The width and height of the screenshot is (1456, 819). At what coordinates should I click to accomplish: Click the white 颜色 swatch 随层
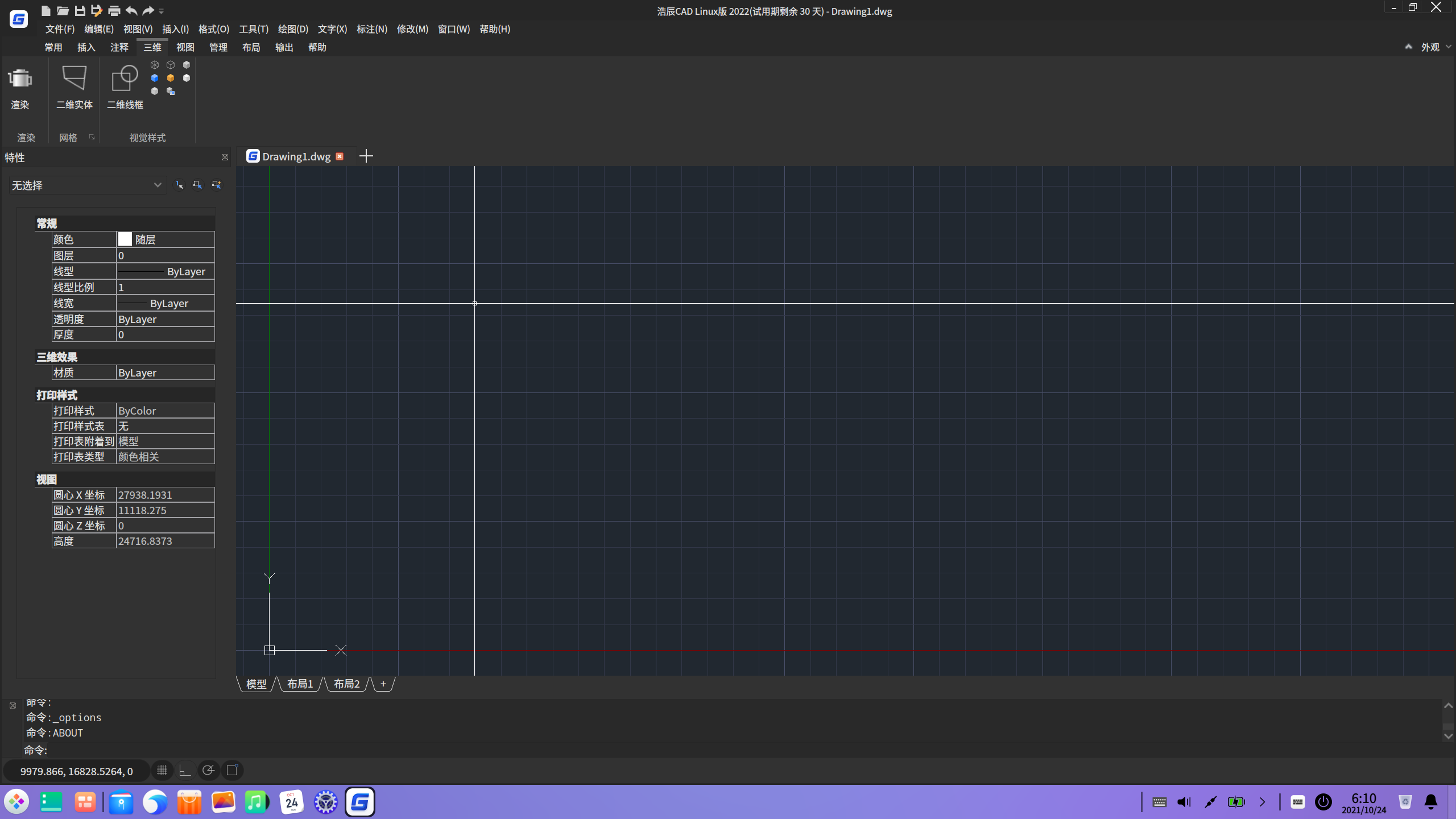point(125,239)
